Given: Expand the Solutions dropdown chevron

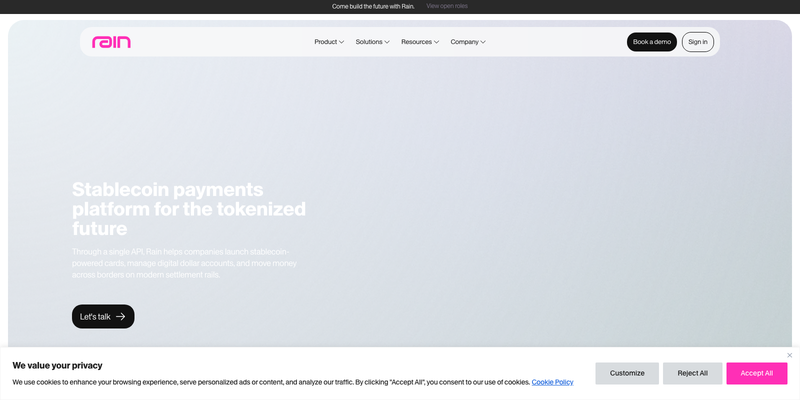Looking at the screenshot, I should 387,42.
